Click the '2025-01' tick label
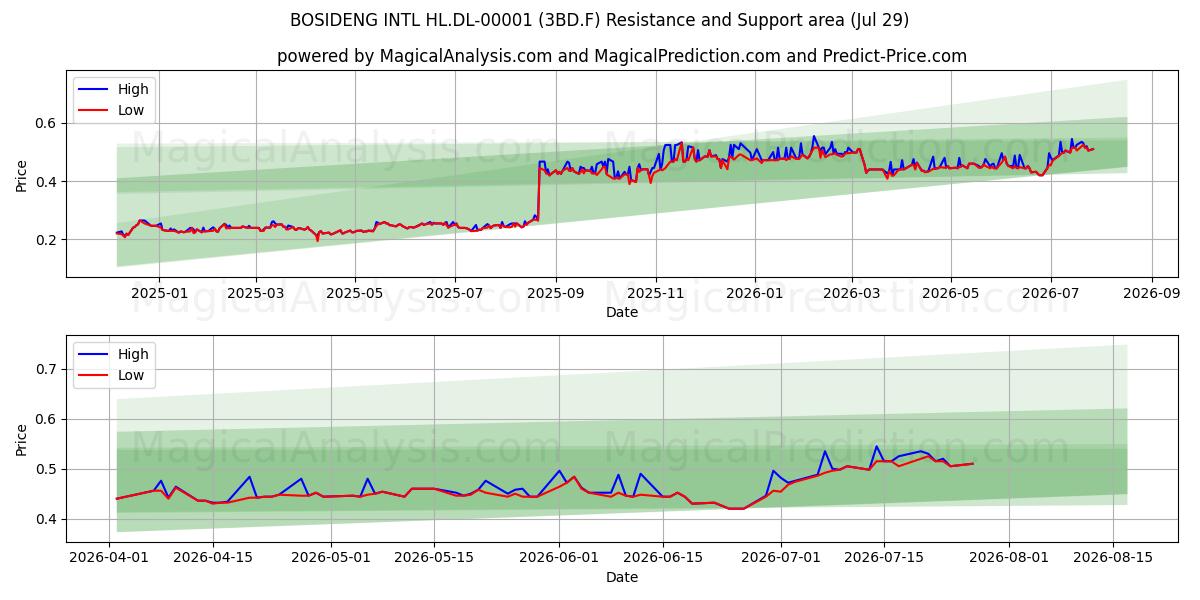Viewport: 1200px width, 600px height. coord(159,293)
